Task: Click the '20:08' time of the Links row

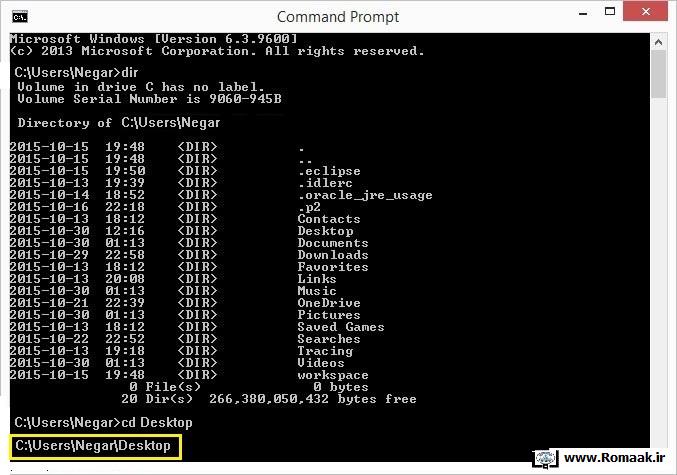Action: click(x=125, y=279)
